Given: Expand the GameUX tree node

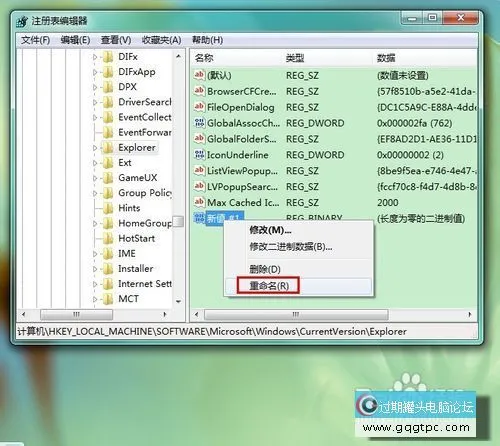Looking at the screenshot, I should point(95,178).
